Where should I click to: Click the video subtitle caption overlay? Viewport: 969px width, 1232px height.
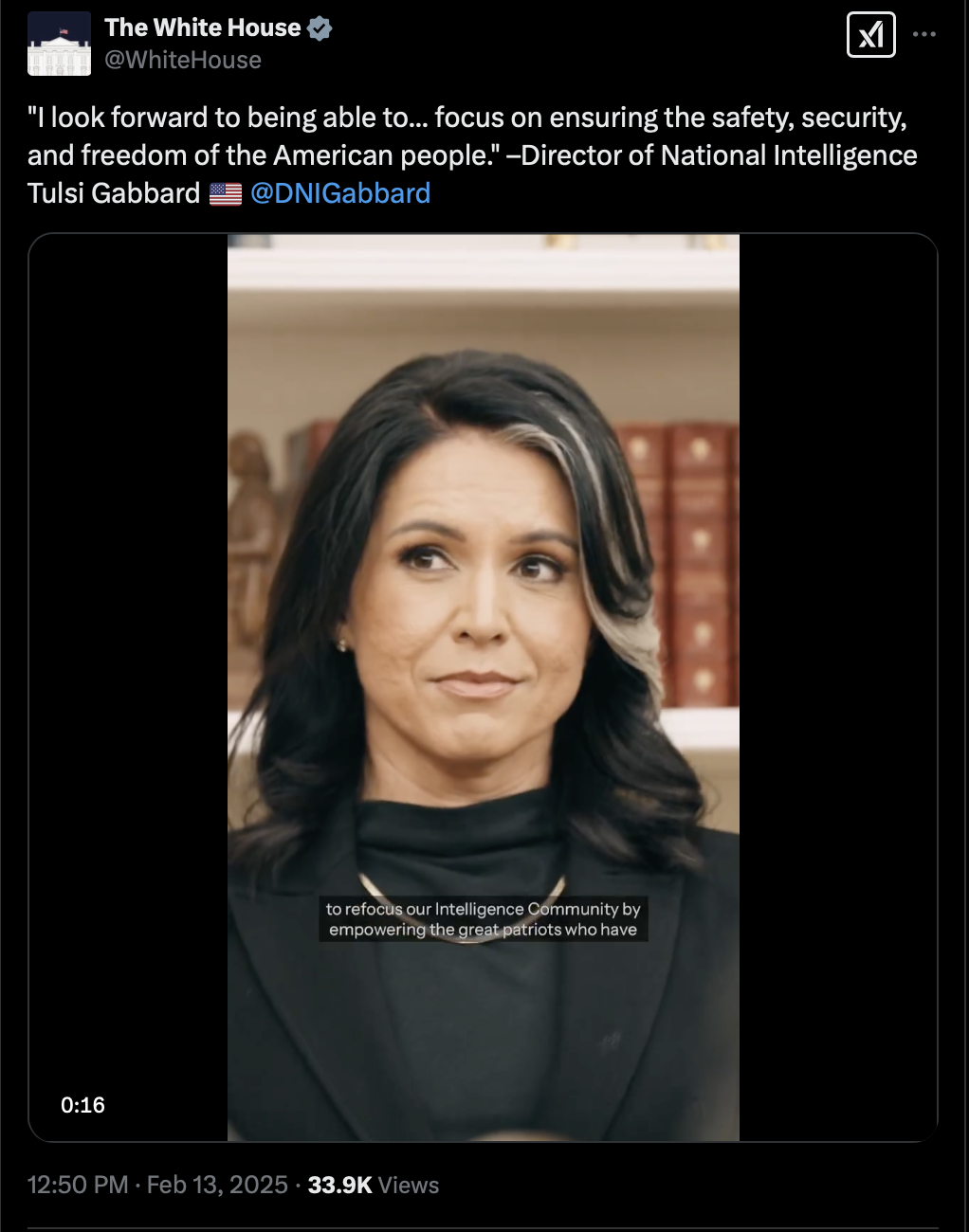[x=484, y=919]
